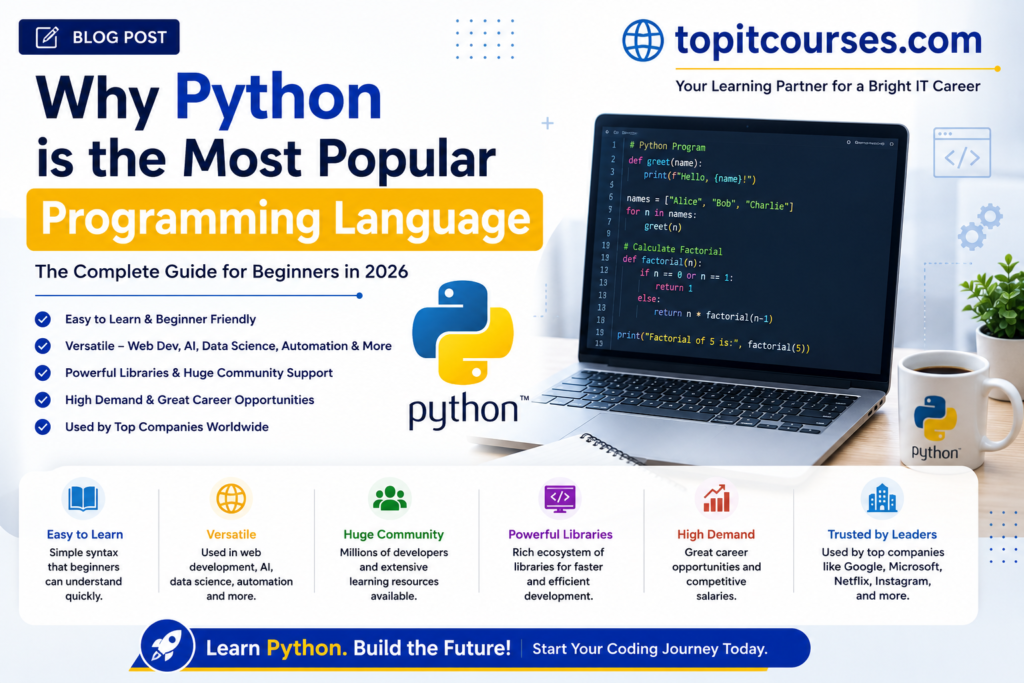Image resolution: width=1024 pixels, height=683 pixels.
Task: Click the 'Easy to Learn' card heading
Action: (85, 534)
